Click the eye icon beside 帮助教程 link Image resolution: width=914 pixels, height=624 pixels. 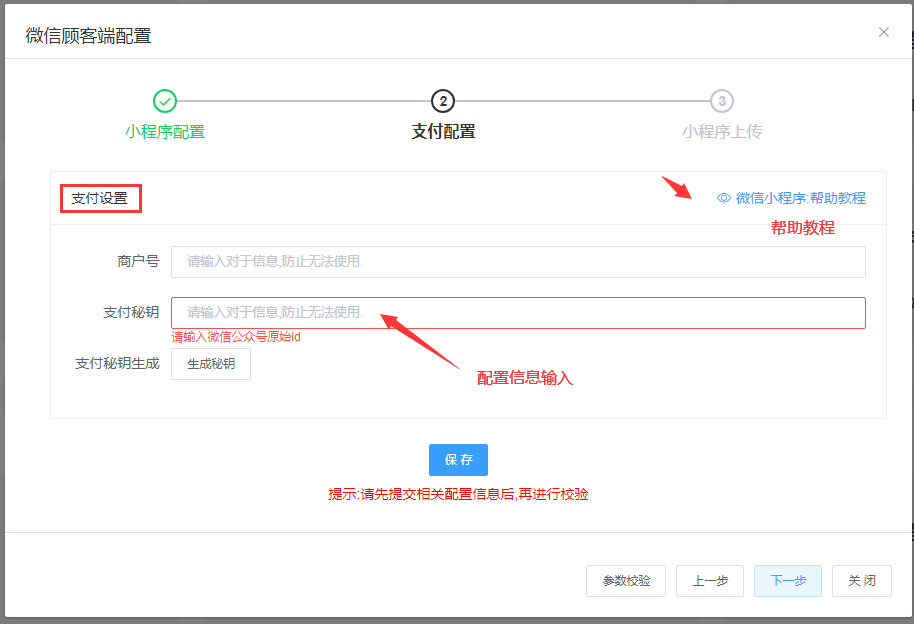723,198
